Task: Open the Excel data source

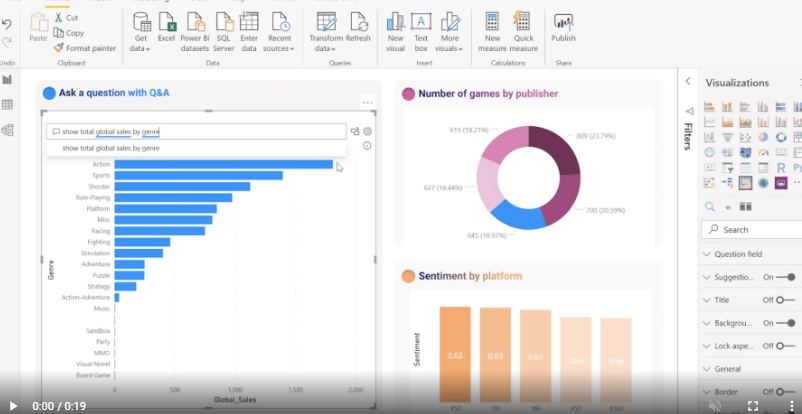Action: tap(166, 28)
